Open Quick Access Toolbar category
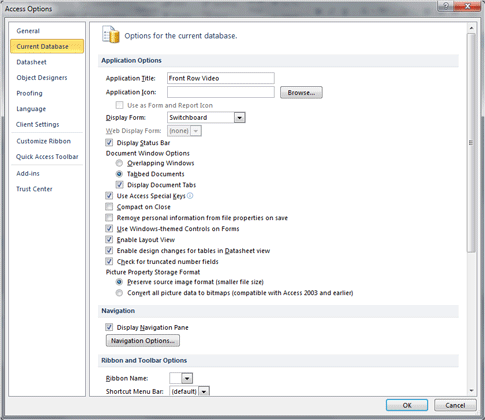485x420 pixels. coord(47,157)
